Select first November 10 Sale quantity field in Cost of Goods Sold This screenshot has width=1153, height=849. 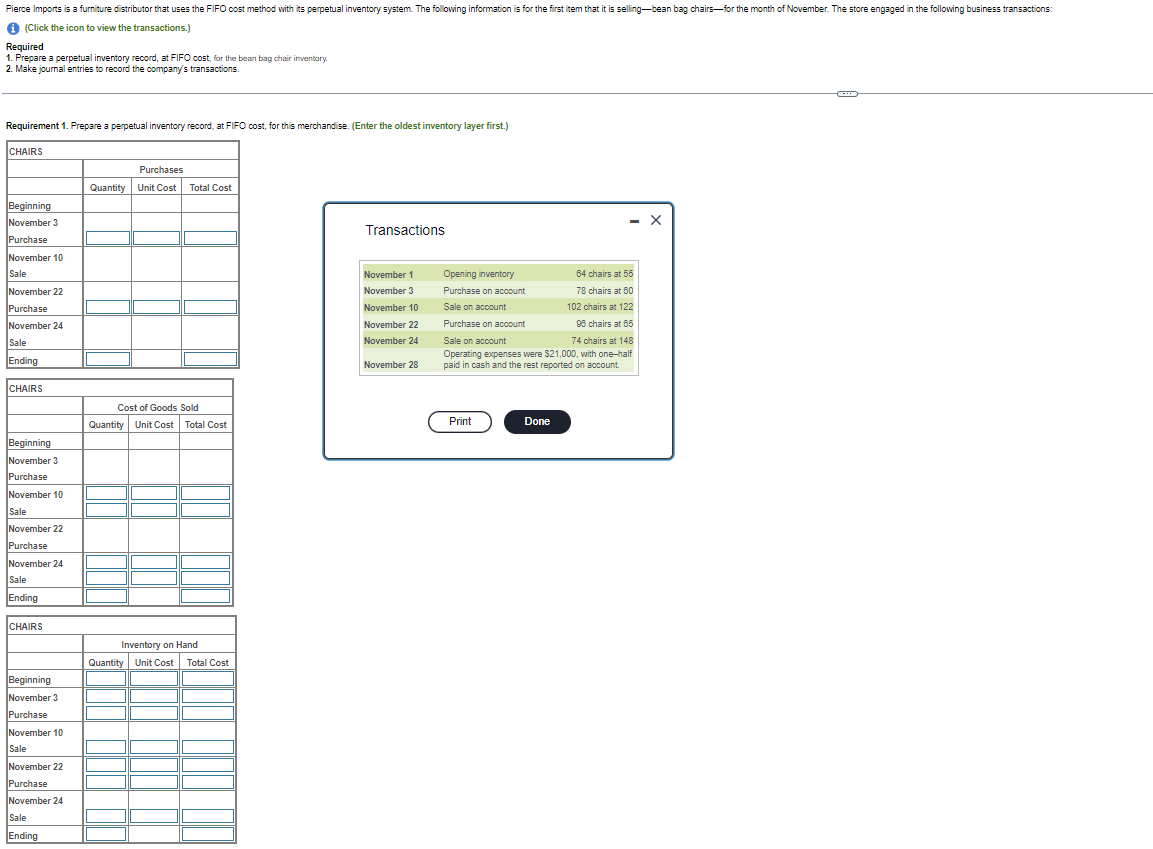tap(107, 493)
